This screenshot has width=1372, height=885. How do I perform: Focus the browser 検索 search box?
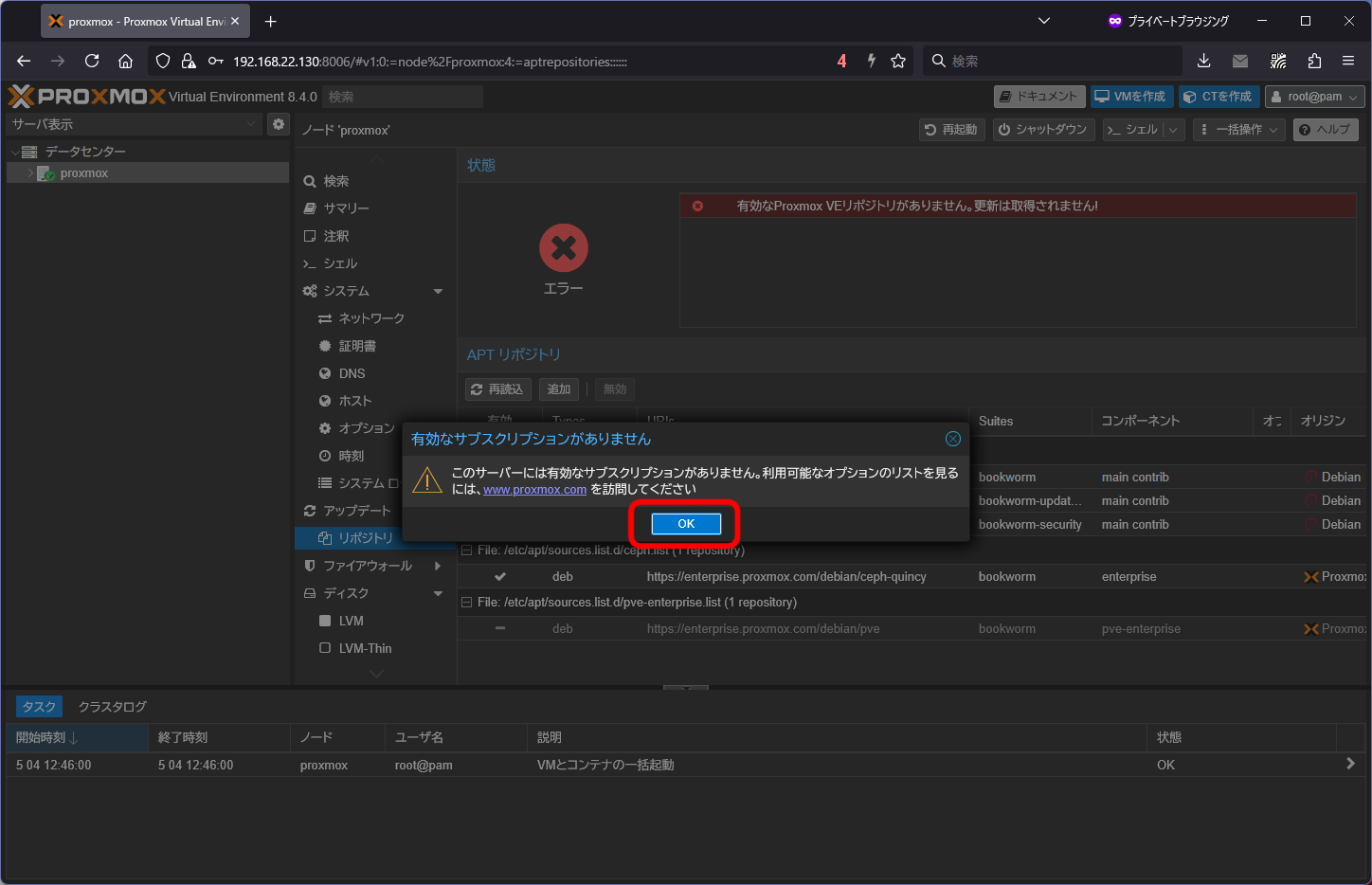point(1052,61)
